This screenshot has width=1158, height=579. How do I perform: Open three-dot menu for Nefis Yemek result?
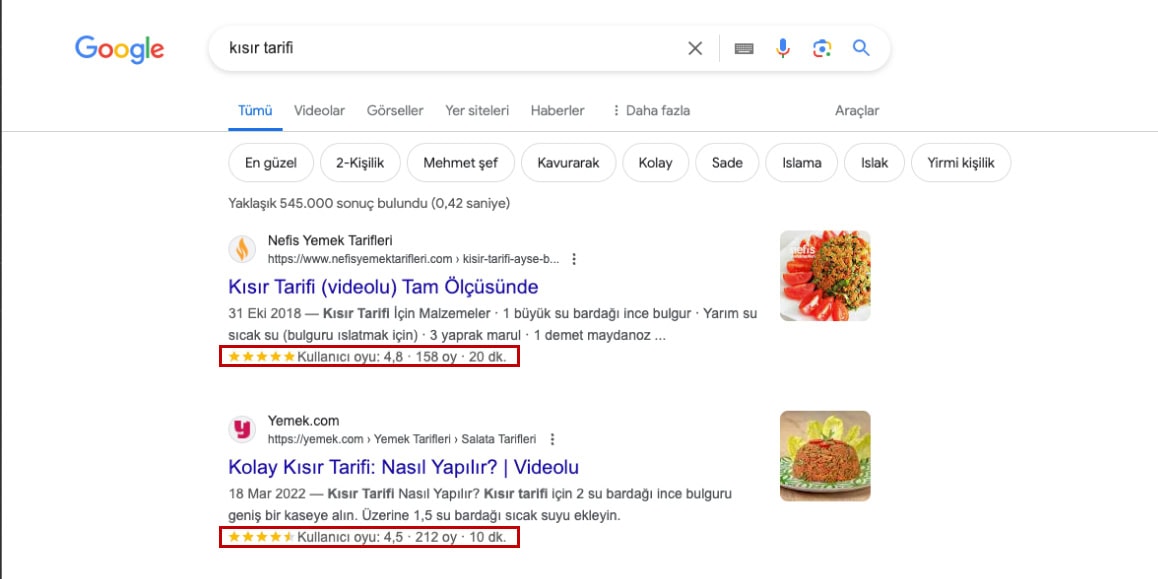tap(574, 259)
